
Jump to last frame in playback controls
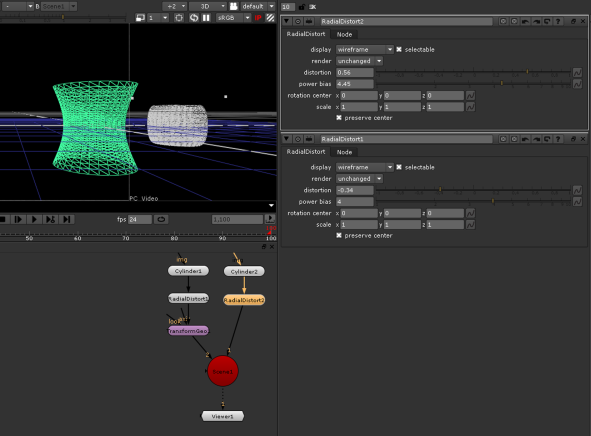tap(67, 219)
